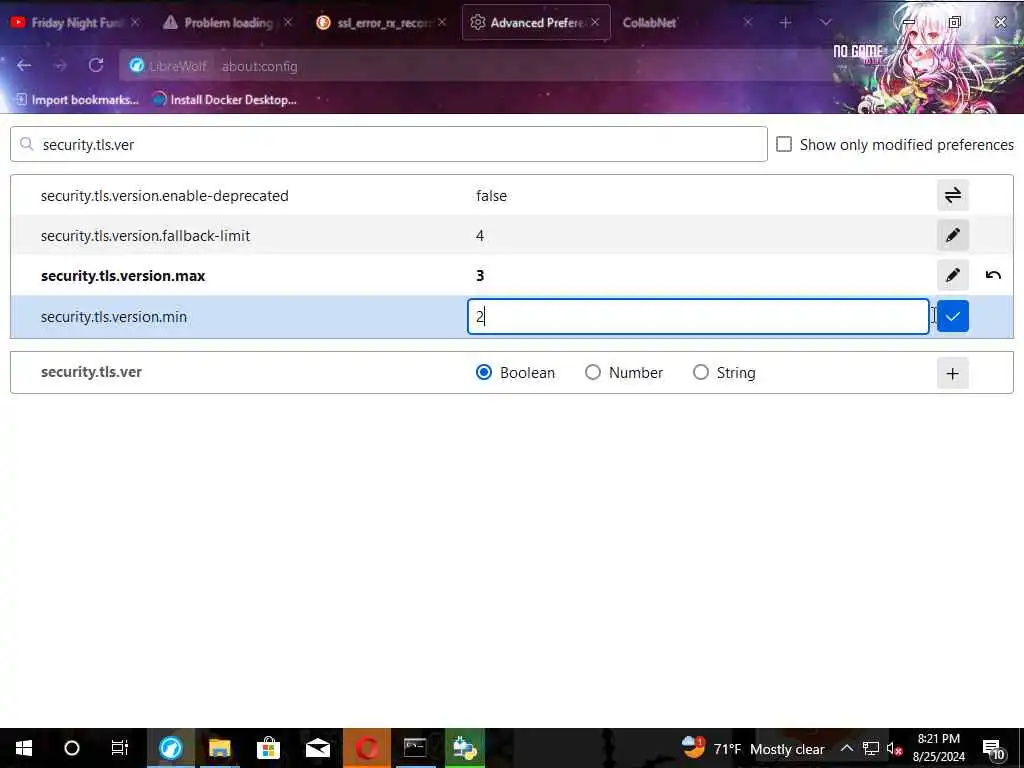
Task: Click the value 3 for version.max
Action: click(x=480, y=276)
